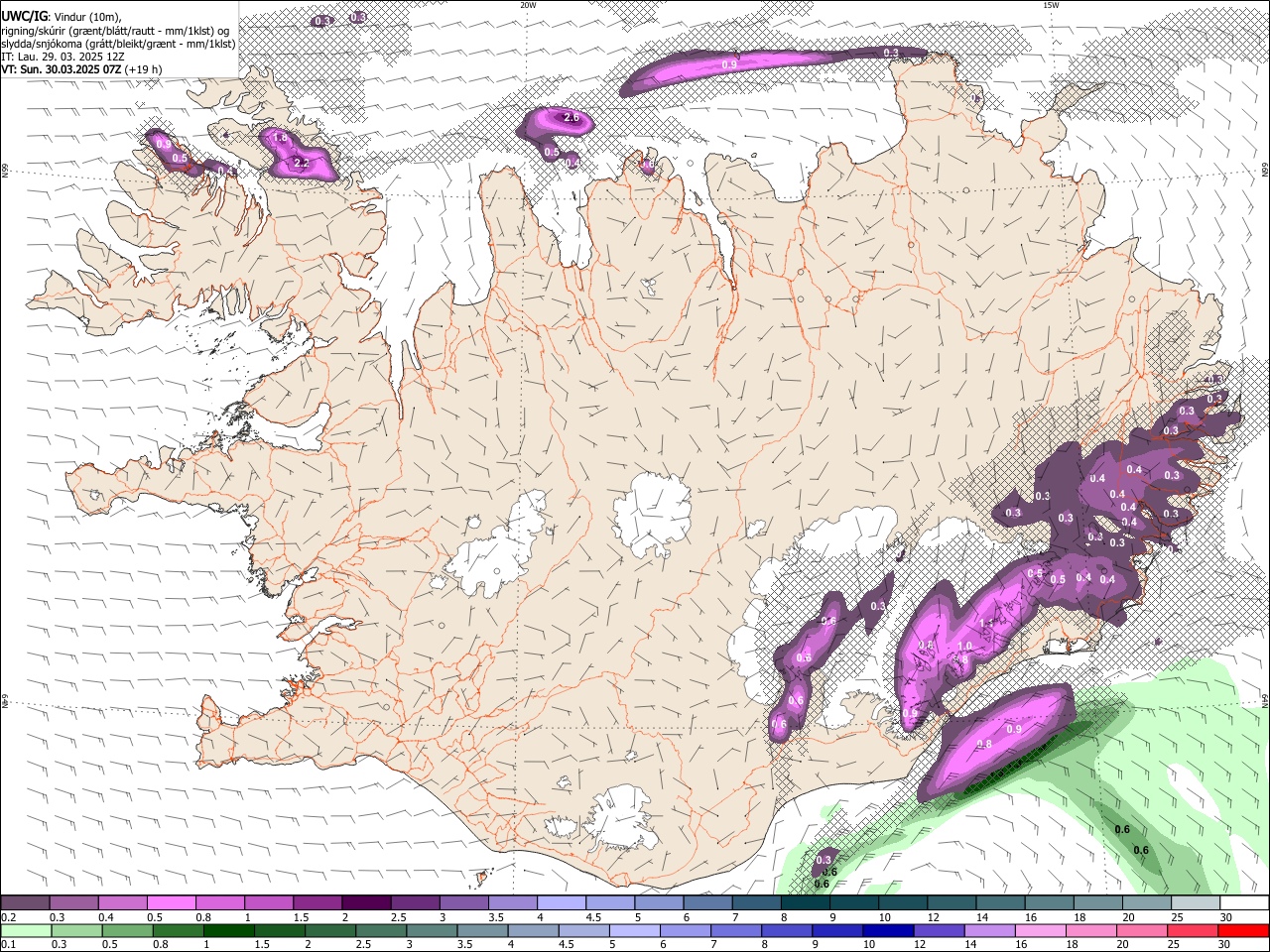
Task: Click the '15W' longitude label
Action: tap(1052, 5)
